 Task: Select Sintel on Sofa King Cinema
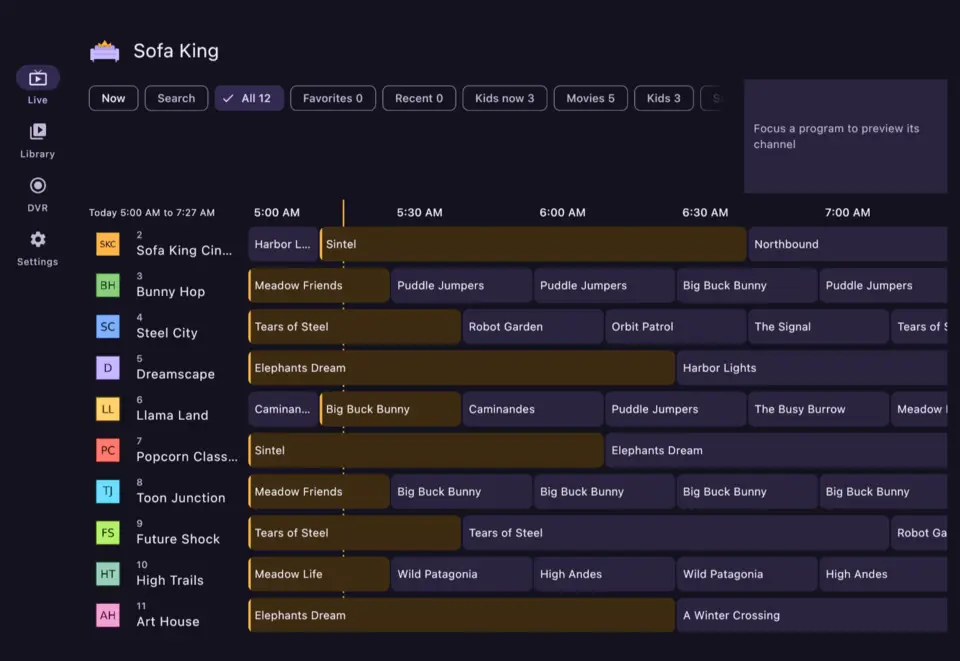tap(533, 244)
